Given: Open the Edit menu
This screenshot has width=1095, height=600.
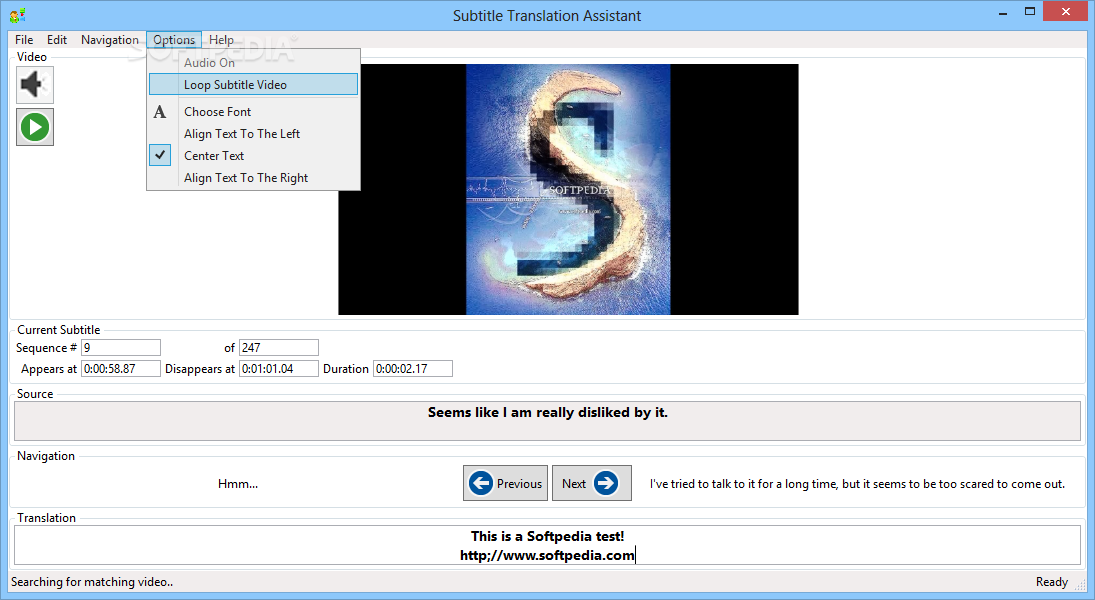Looking at the screenshot, I should (x=57, y=40).
